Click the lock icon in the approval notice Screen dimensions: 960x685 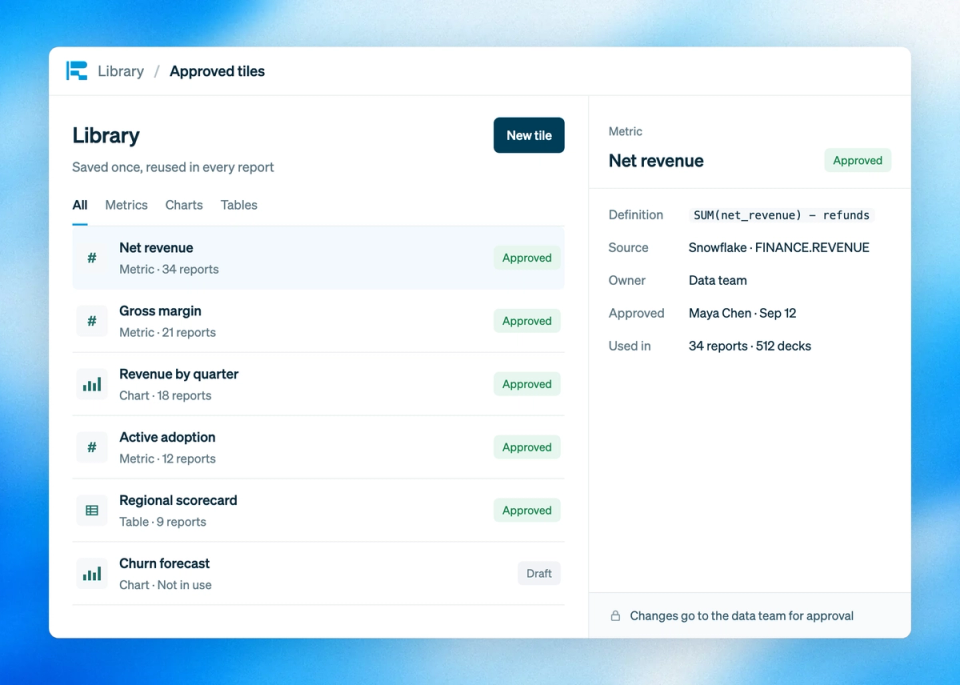[x=615, y=616]
